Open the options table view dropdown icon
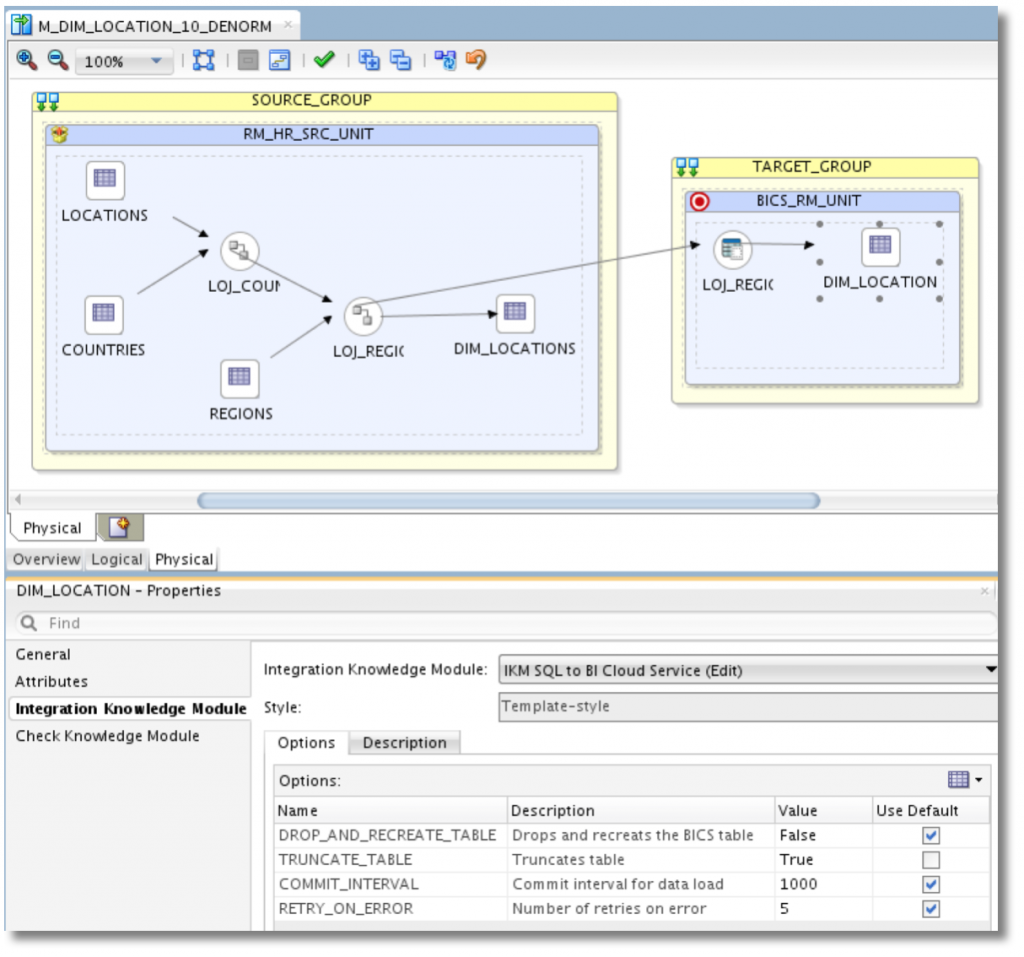 pos(965,779)
